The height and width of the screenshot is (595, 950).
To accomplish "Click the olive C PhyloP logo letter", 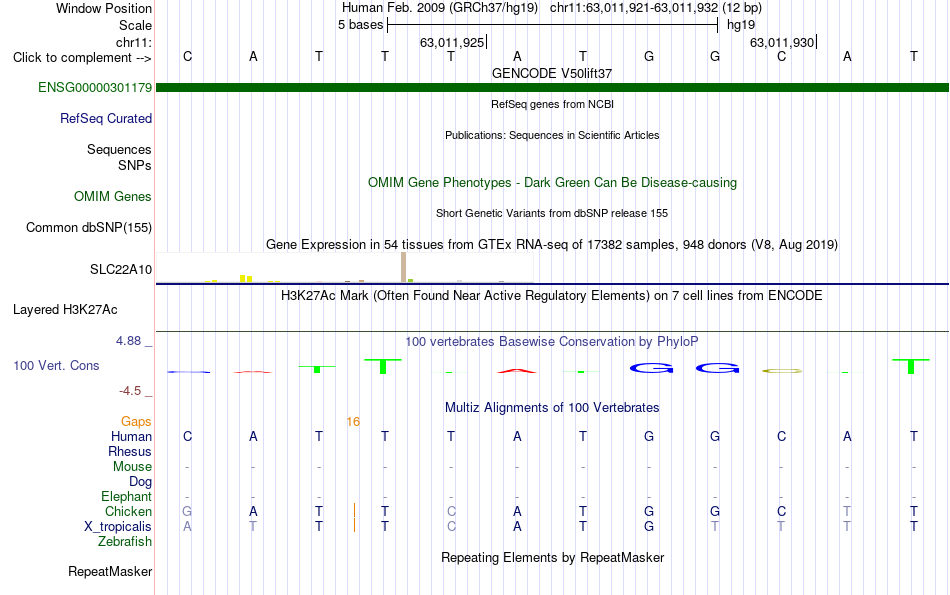I will pyautogui.click(x=782, y=370).
